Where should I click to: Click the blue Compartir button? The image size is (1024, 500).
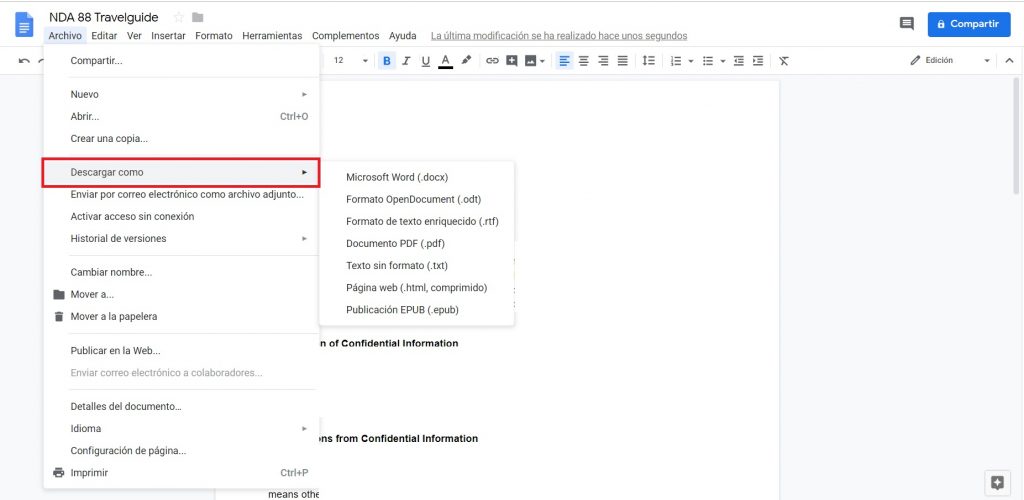click(968, 24)
